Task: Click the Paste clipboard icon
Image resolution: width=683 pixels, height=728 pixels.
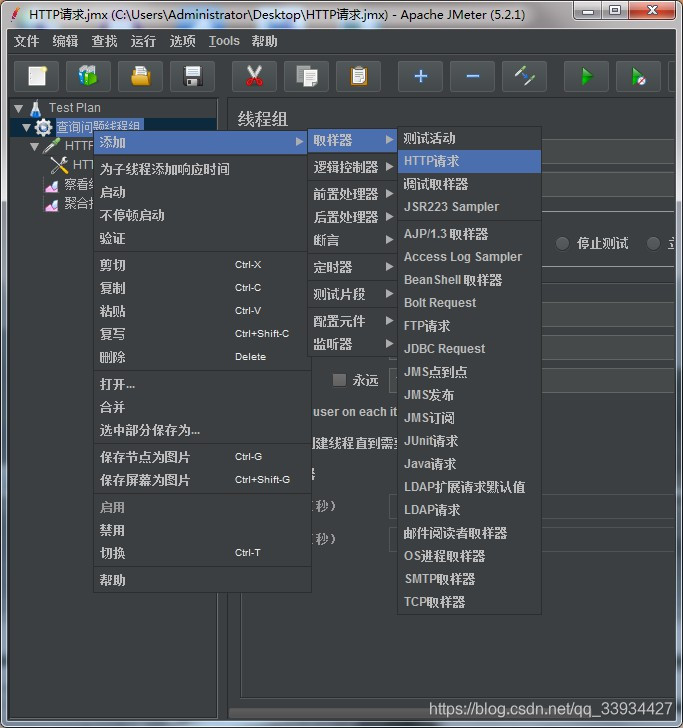Action: (358, 76)
